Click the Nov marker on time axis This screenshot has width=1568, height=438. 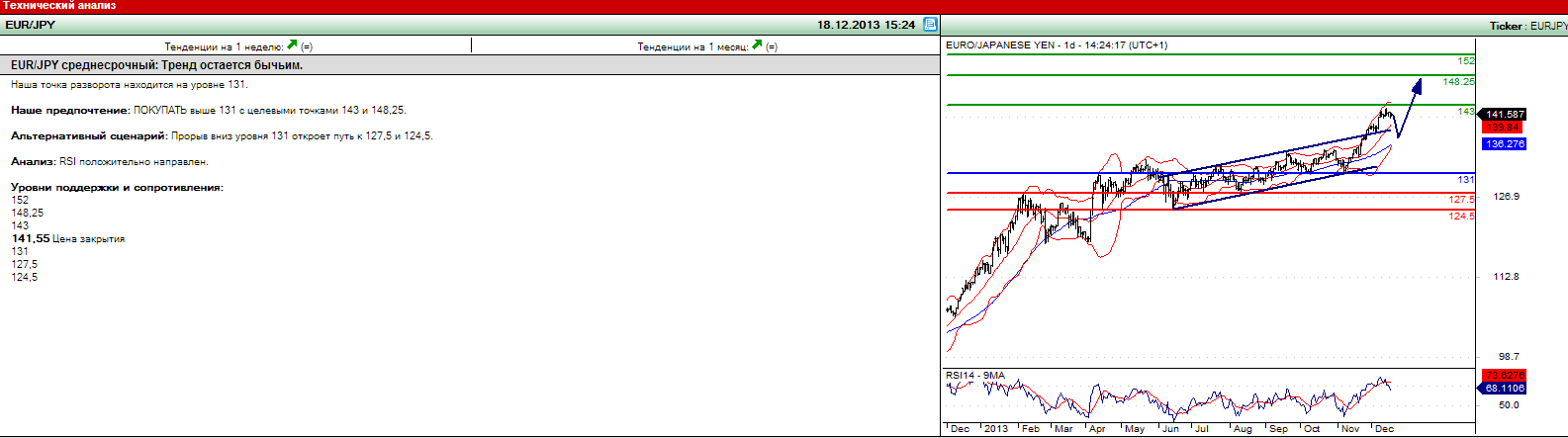(1350, 429)
